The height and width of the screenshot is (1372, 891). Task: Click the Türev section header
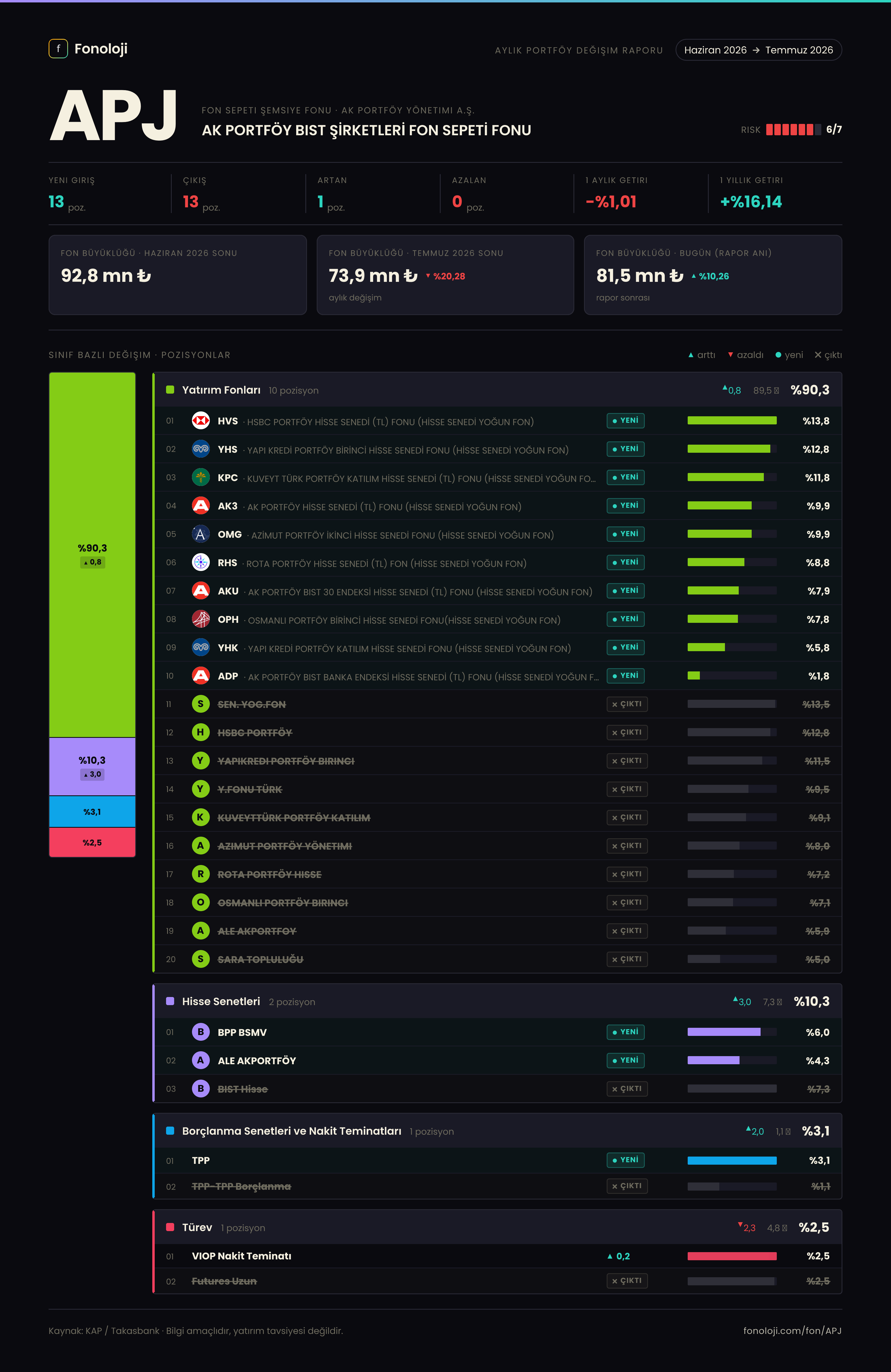tap(498, 1227)
